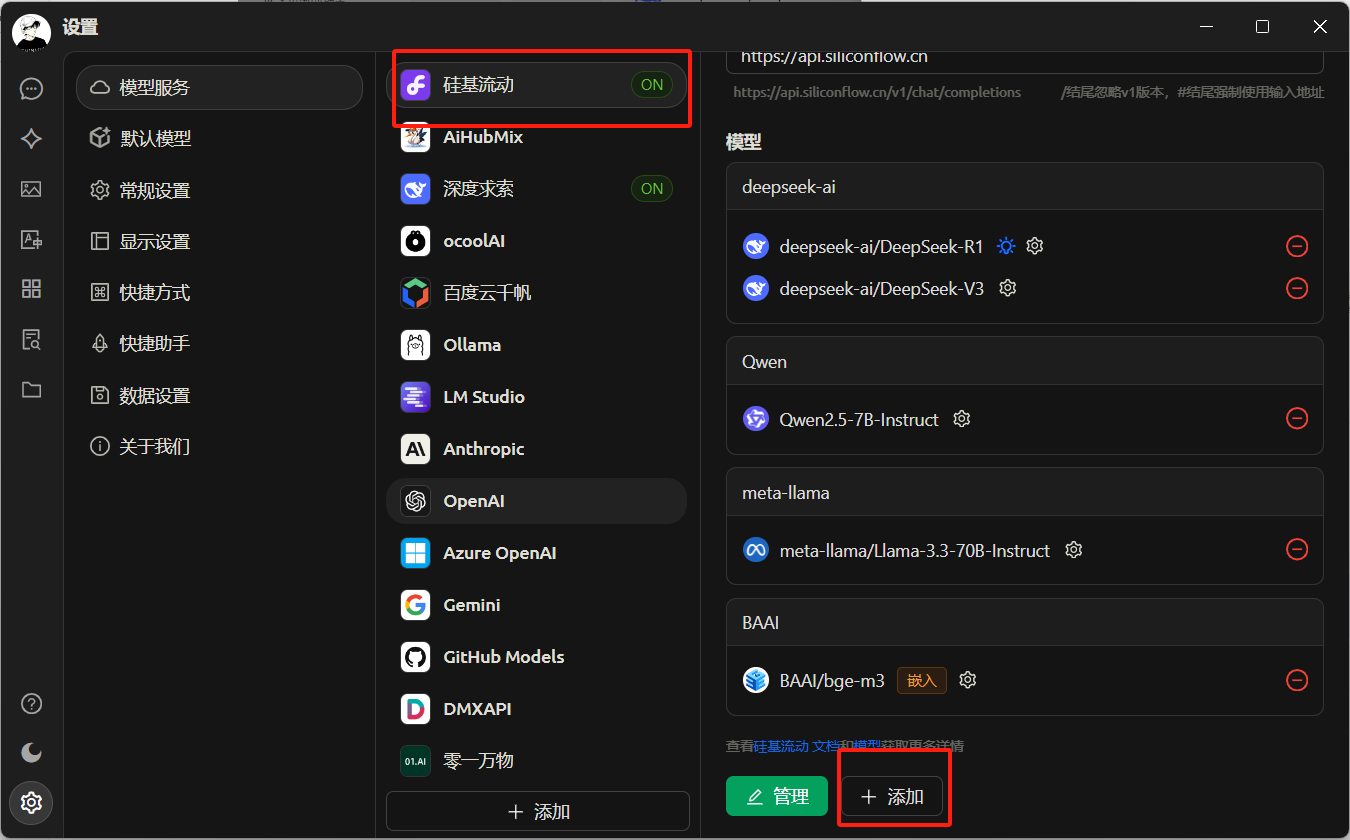This screenshot has width=1350, height=840.
Task: Click the API address input field
Action: [1024, 58]
